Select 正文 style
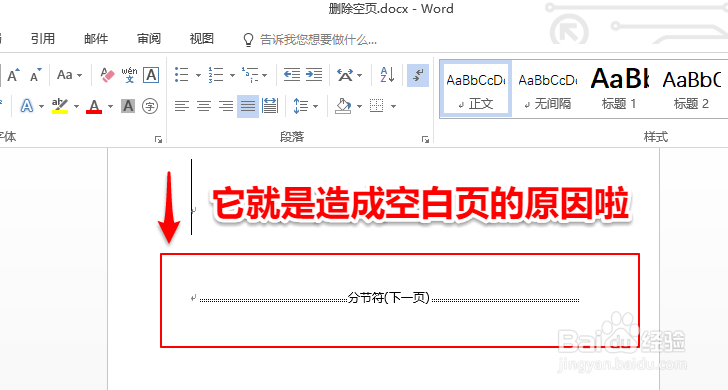This screenshot has width=728, height=390. pos(476,88)
